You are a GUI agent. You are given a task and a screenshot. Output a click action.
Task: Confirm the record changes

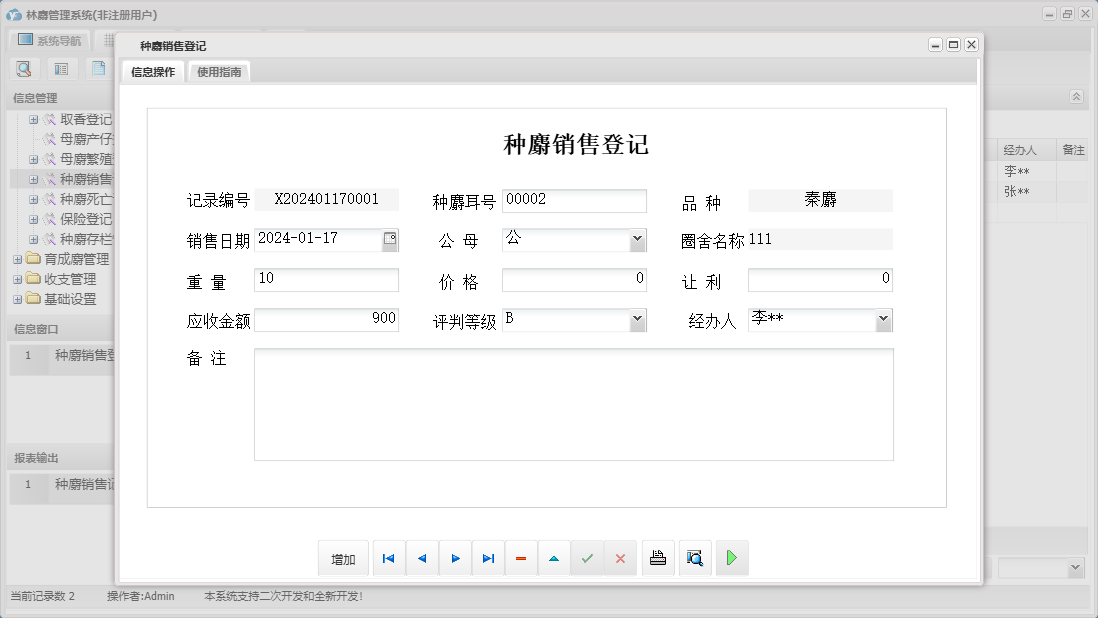(588, 558)
